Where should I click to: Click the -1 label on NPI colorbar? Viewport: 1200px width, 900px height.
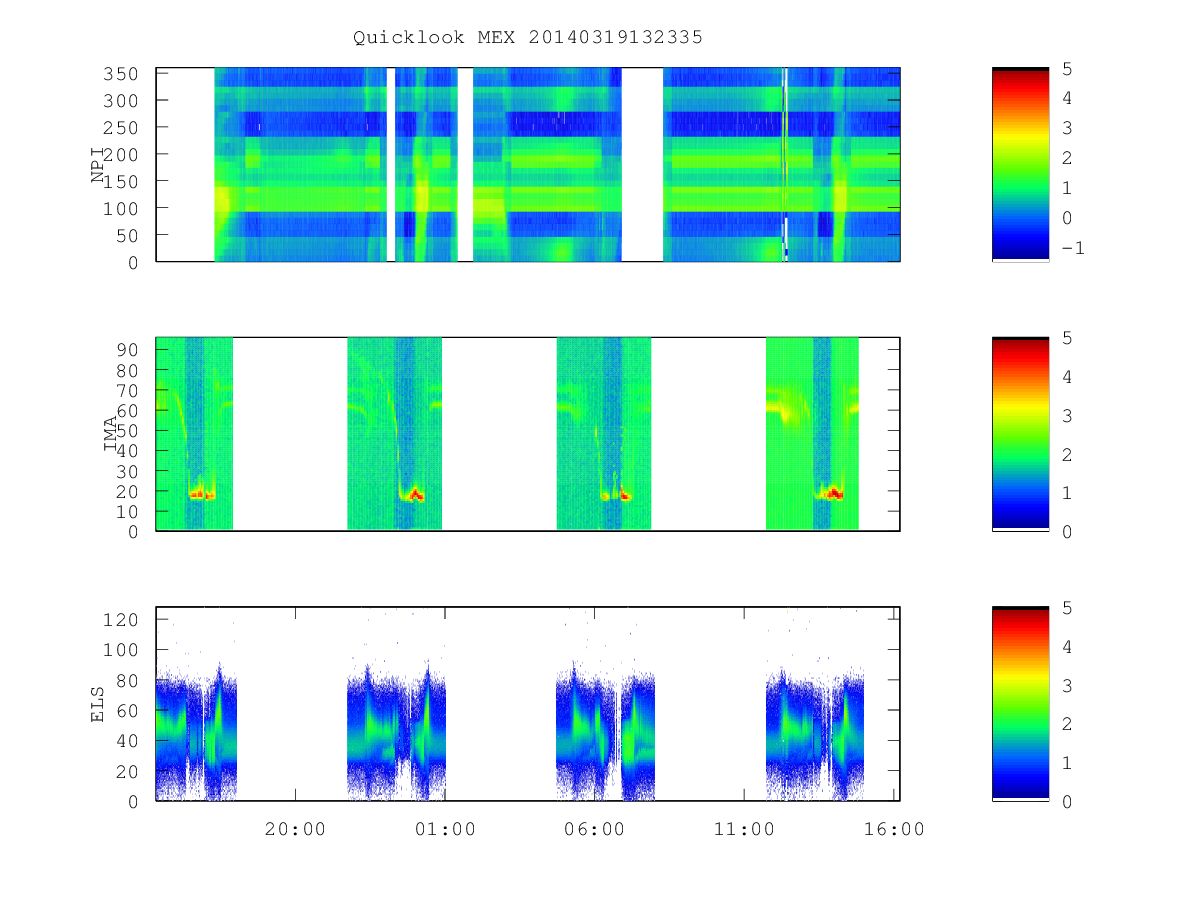1072,248
